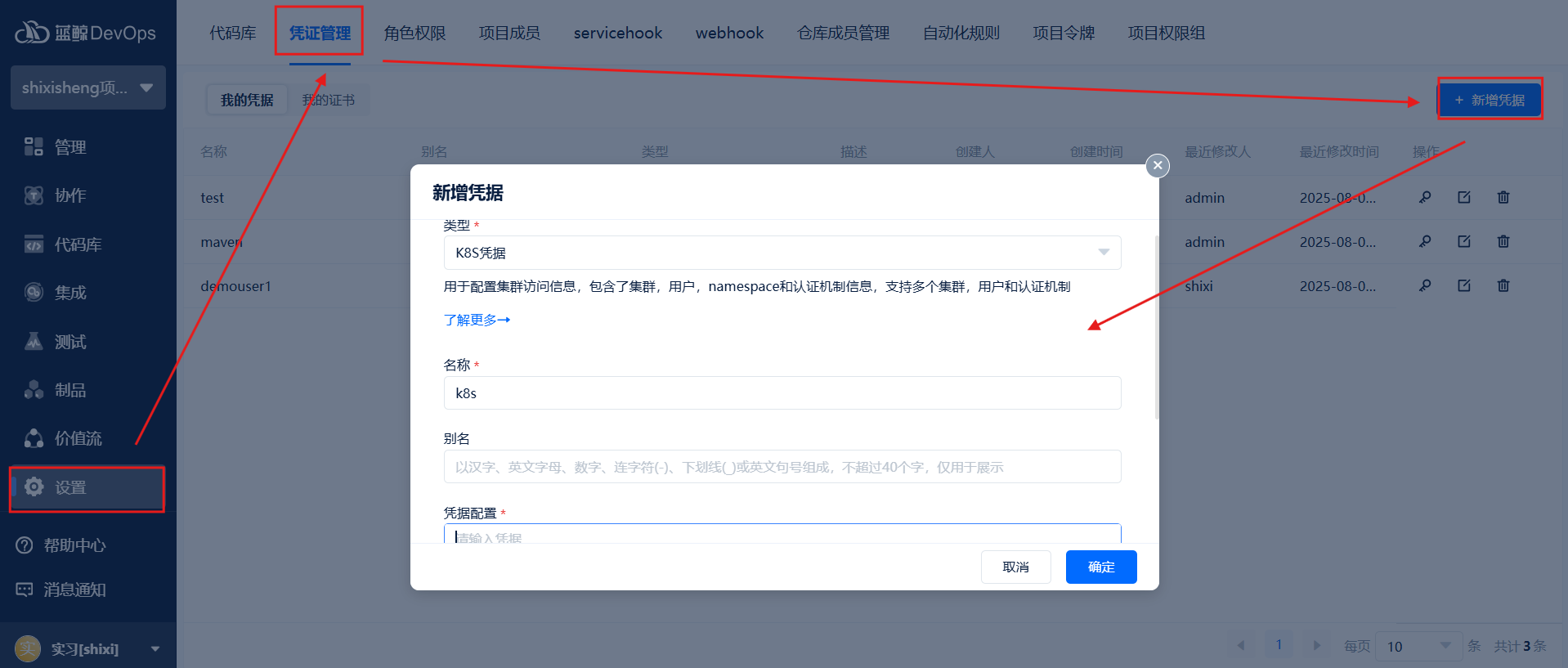1568x668 pixels.
Task: Click the 确定 button
Action: click(1100, 567)
